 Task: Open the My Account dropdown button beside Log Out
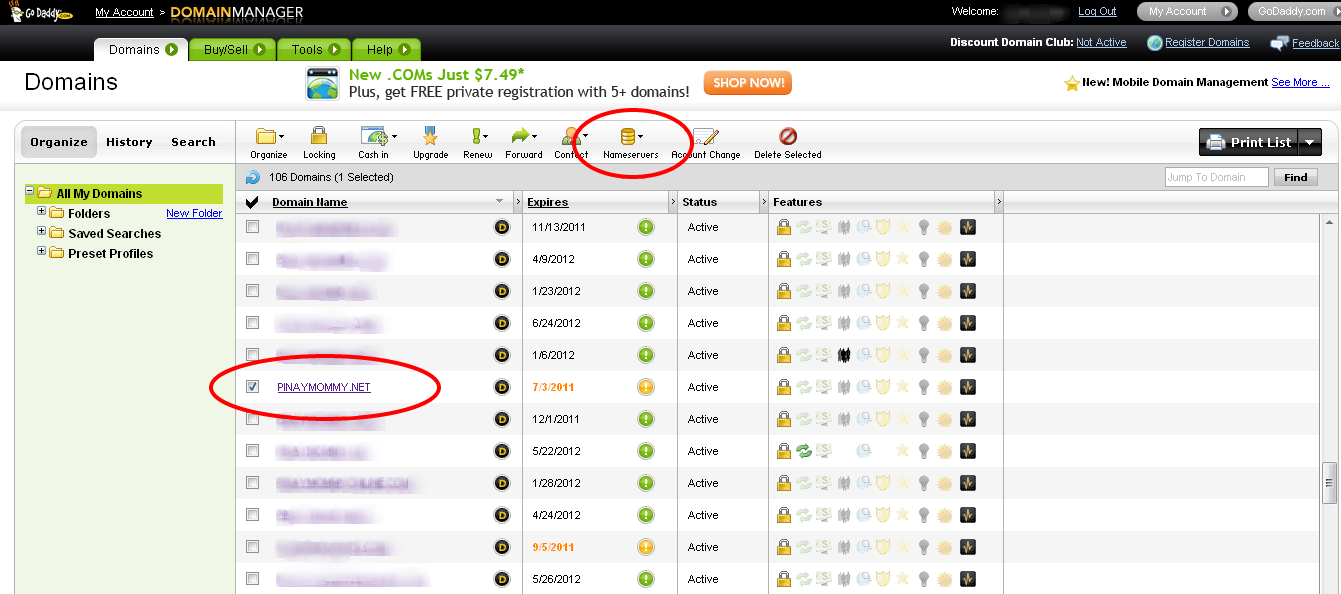[1186, 12]
